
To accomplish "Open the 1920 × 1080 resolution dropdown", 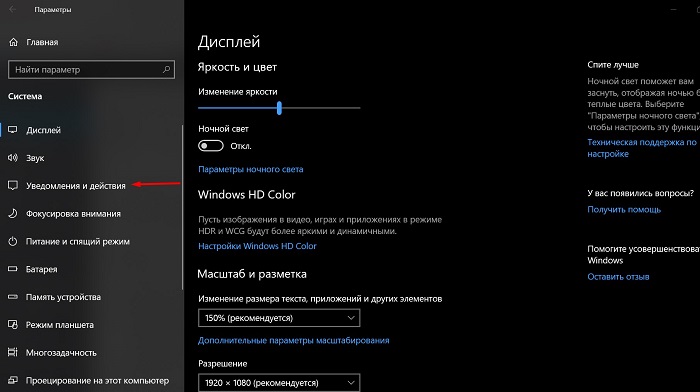I will point(279,383).
